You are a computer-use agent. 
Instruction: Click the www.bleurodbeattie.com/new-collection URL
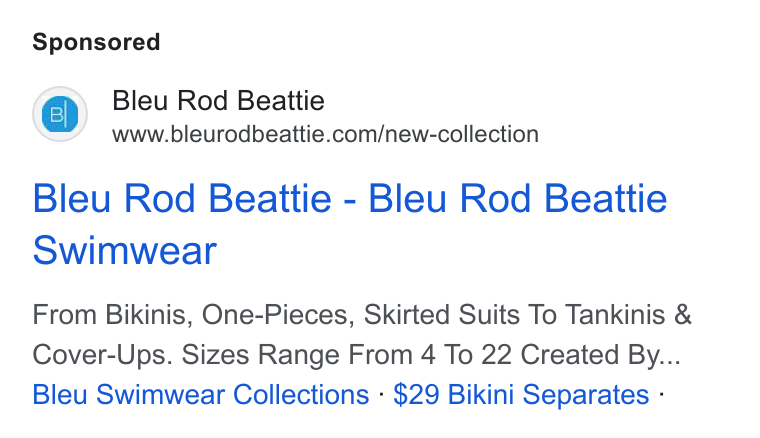tap(325, 134)
